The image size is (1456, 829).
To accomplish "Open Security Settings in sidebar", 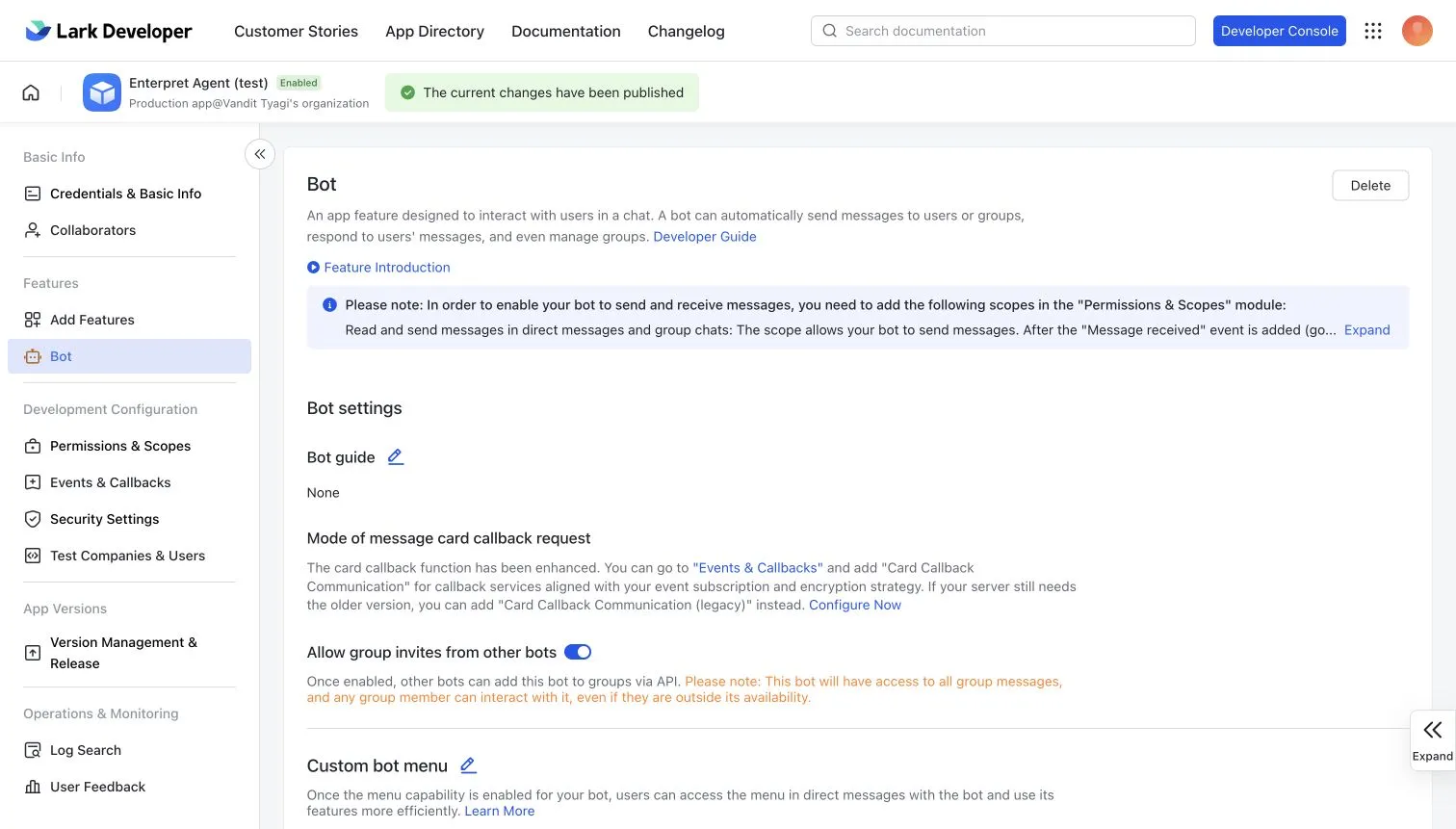I will click(129, 519).
